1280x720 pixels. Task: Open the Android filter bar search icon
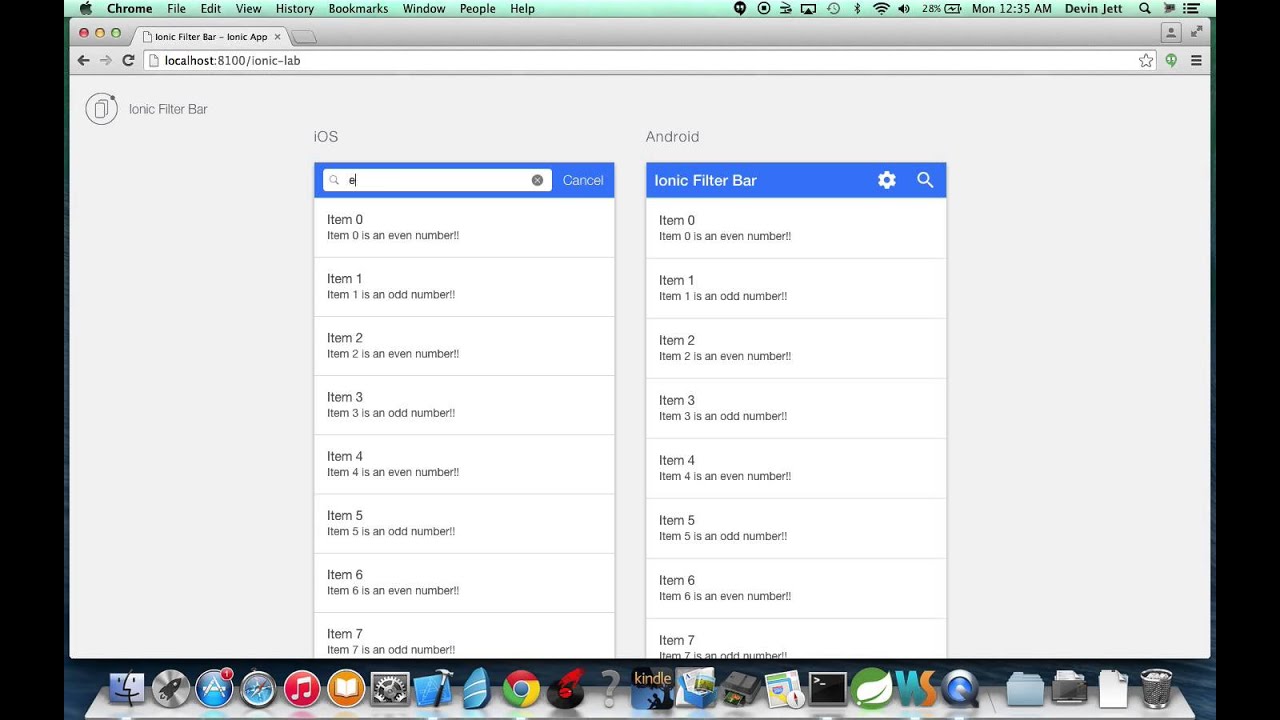coord(925,180)
